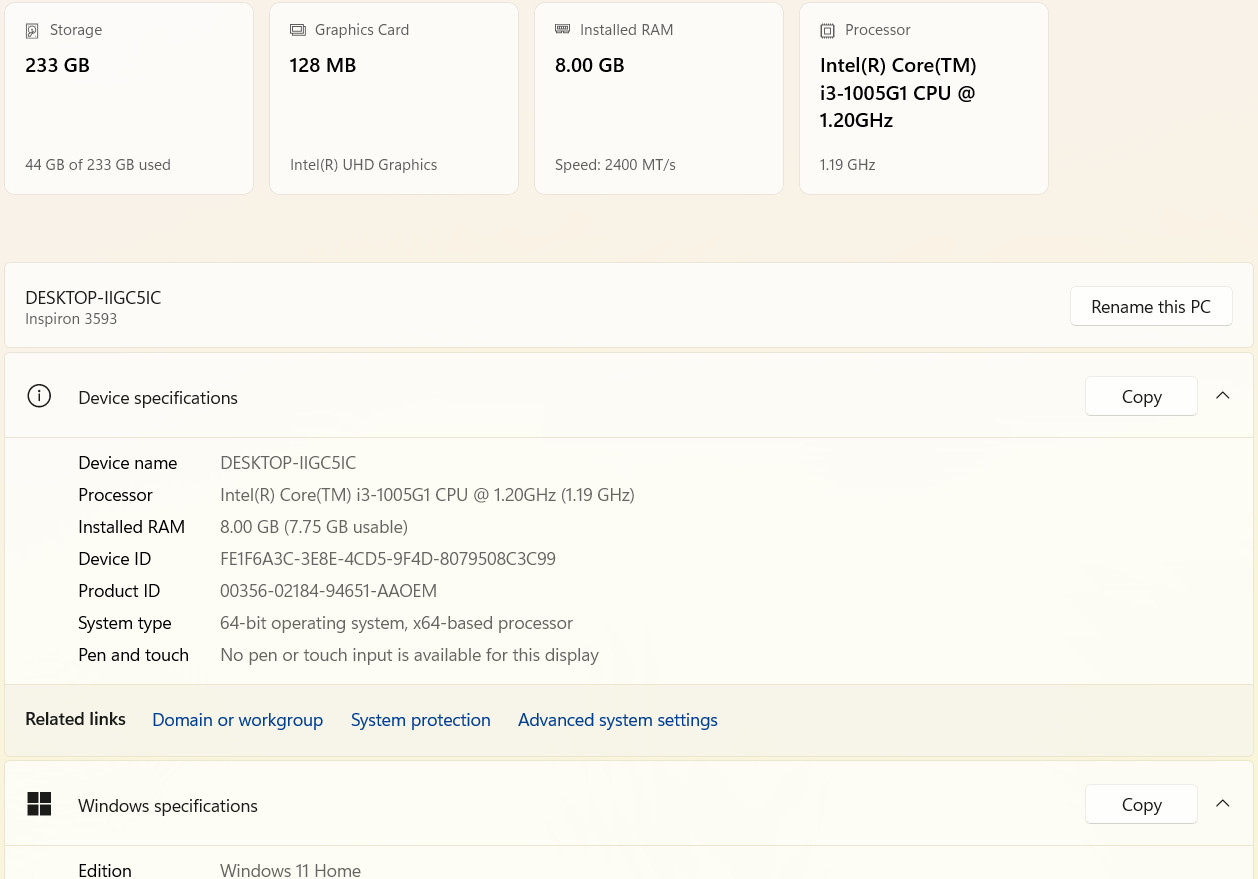Click the Device name label

(127, 463)
